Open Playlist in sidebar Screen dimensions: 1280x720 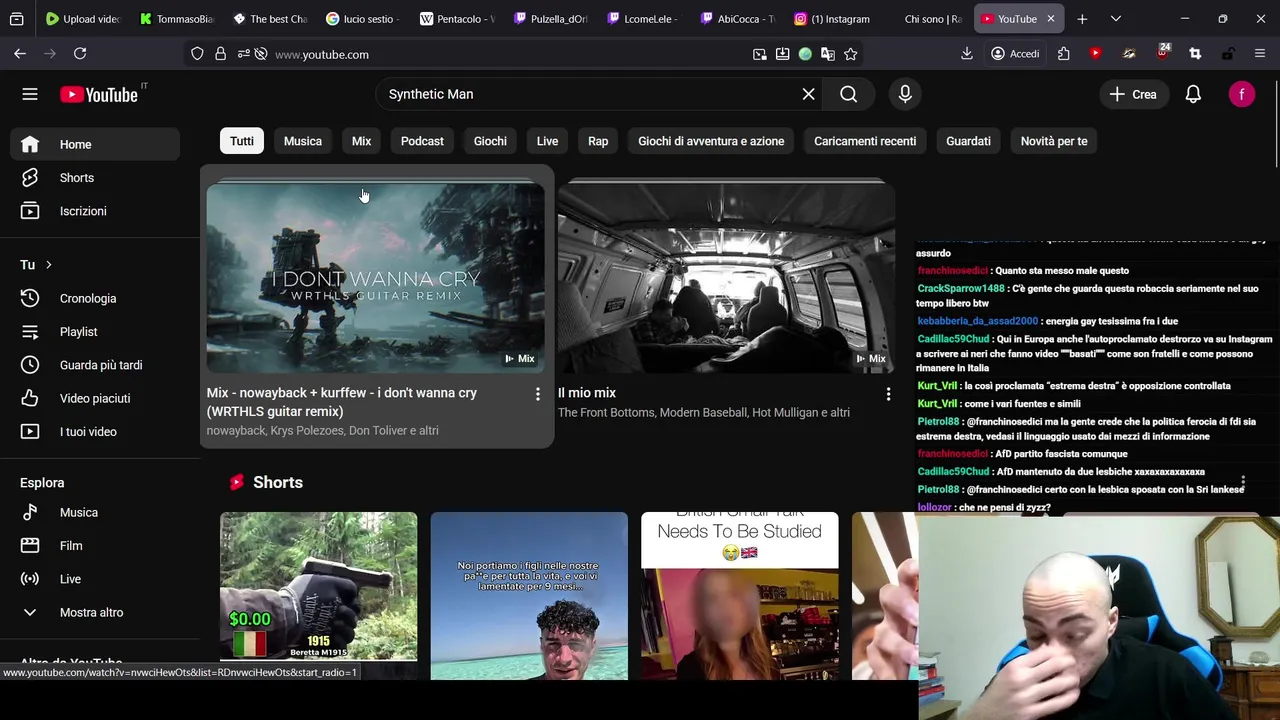(95, 332)
